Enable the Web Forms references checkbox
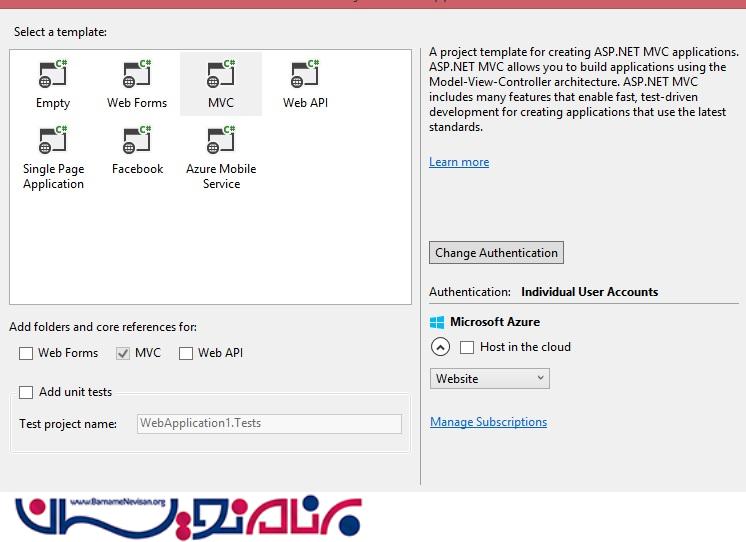This screenshot has height=542, width=746. click(26, 353)
